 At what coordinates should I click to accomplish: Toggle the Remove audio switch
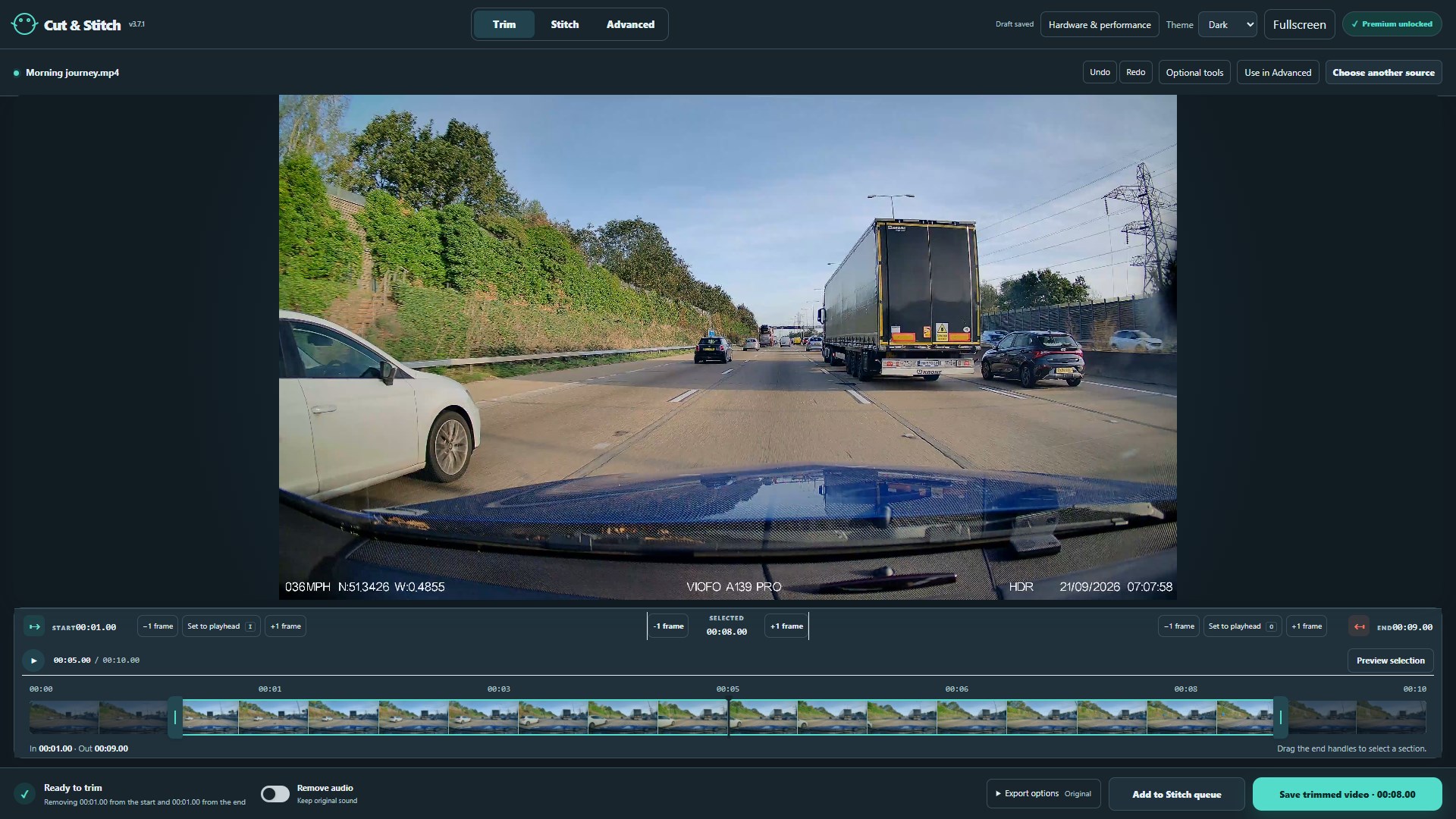click(275, 794)
